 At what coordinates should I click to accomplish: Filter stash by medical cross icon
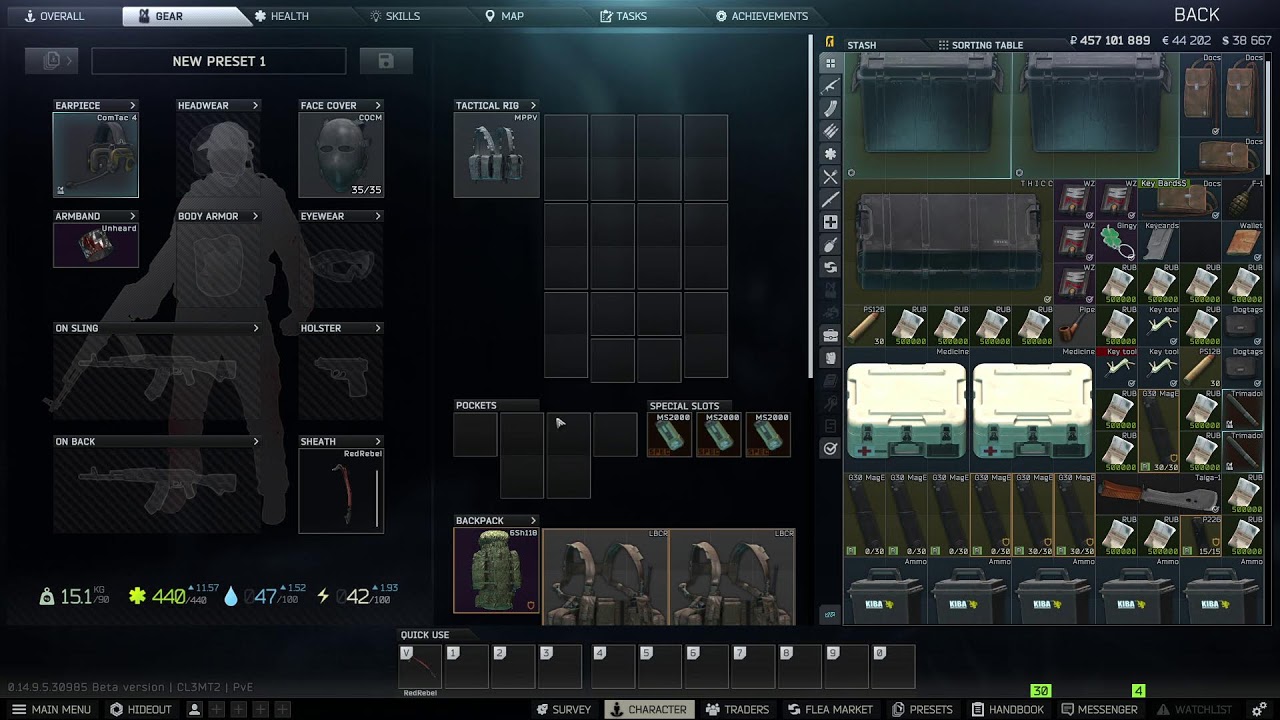830,222
